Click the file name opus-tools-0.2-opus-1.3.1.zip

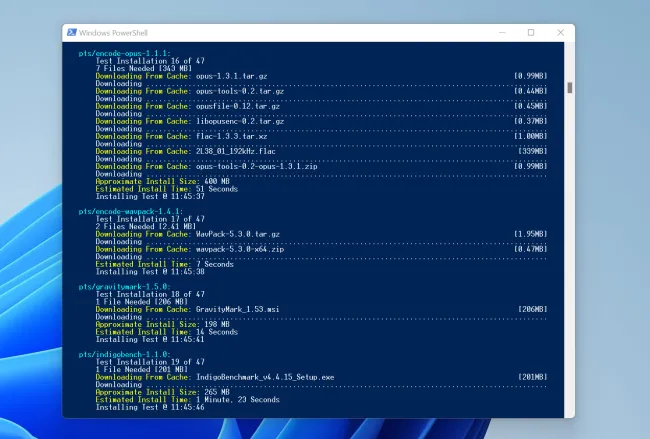point(257,166)
